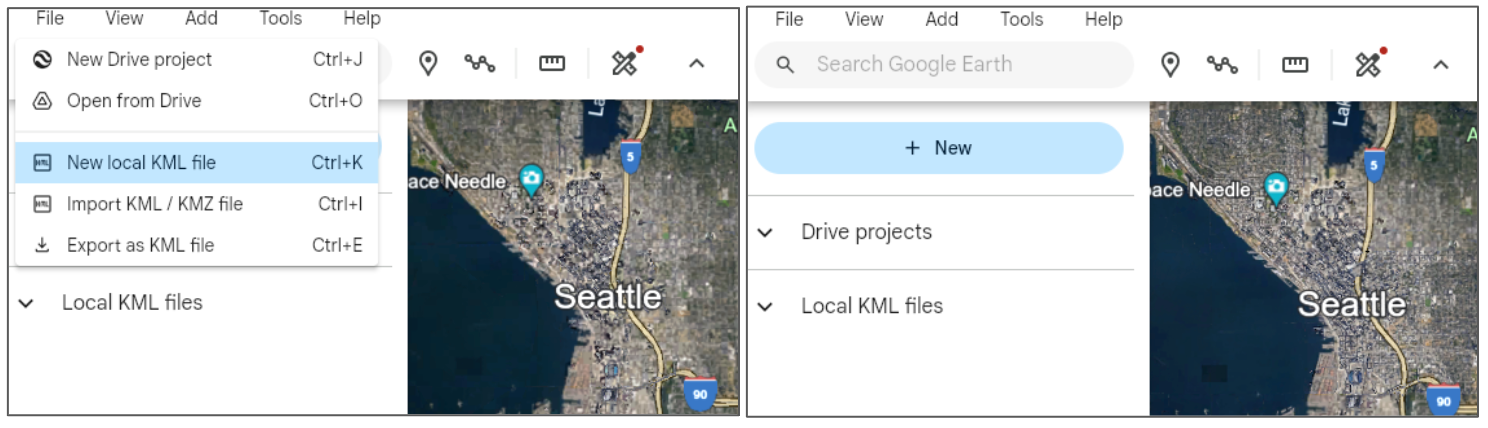Click search magnifier icon in right window
The width and height of the screenshot is (1488, 428).
(785, 64)
